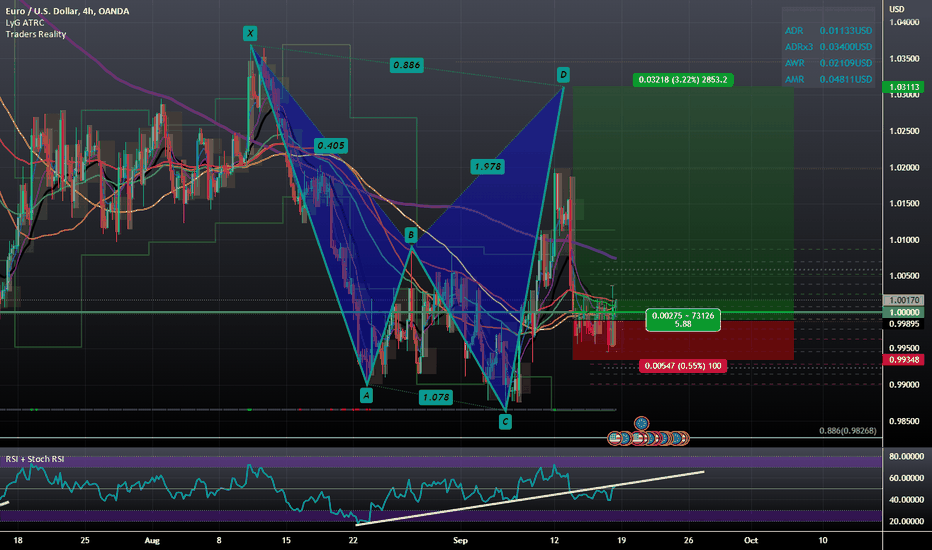
Task: Click the 1.00000 entry price tag
Action: pos(903,312)
